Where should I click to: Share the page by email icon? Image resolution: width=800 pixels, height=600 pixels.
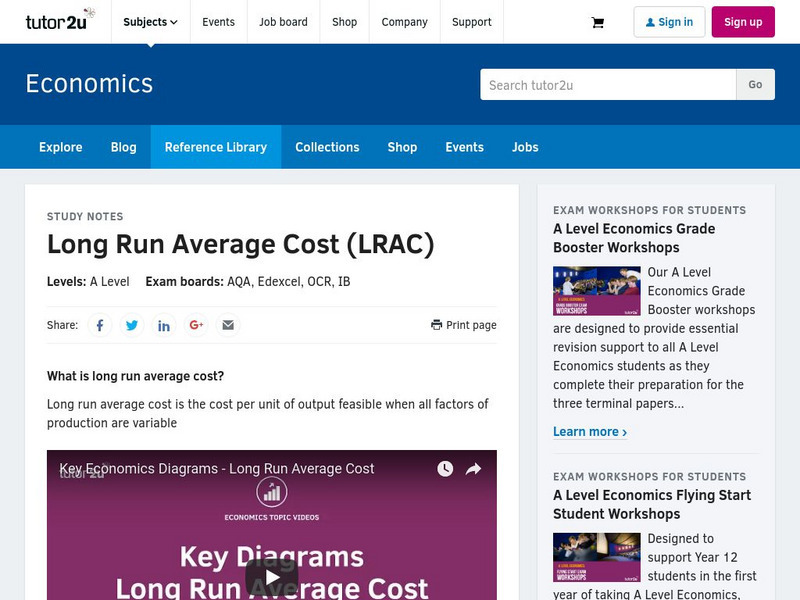[228, 325]
